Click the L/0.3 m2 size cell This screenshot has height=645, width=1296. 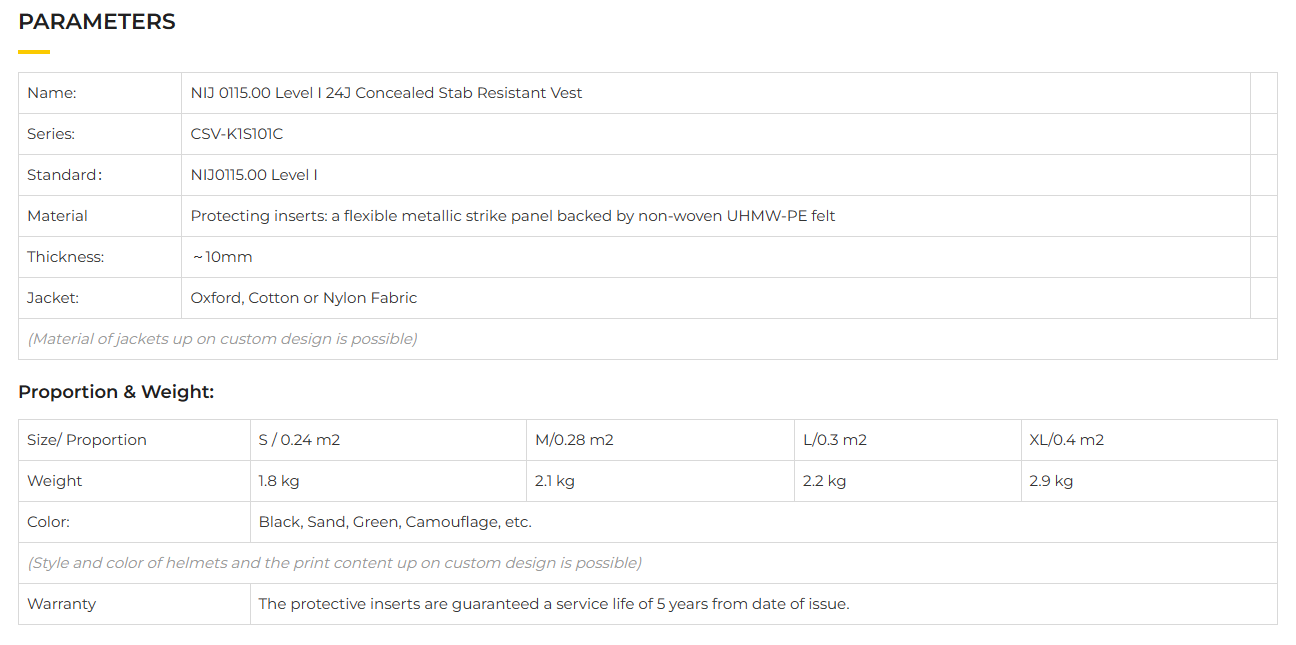coord(835,440)
